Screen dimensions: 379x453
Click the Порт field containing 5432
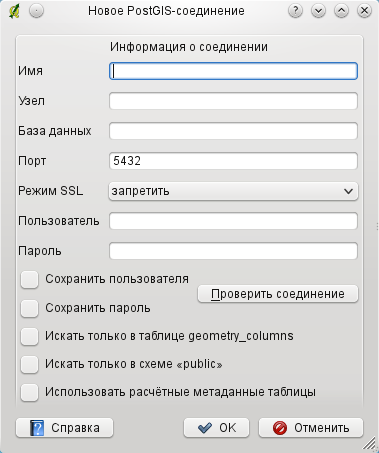233,161
